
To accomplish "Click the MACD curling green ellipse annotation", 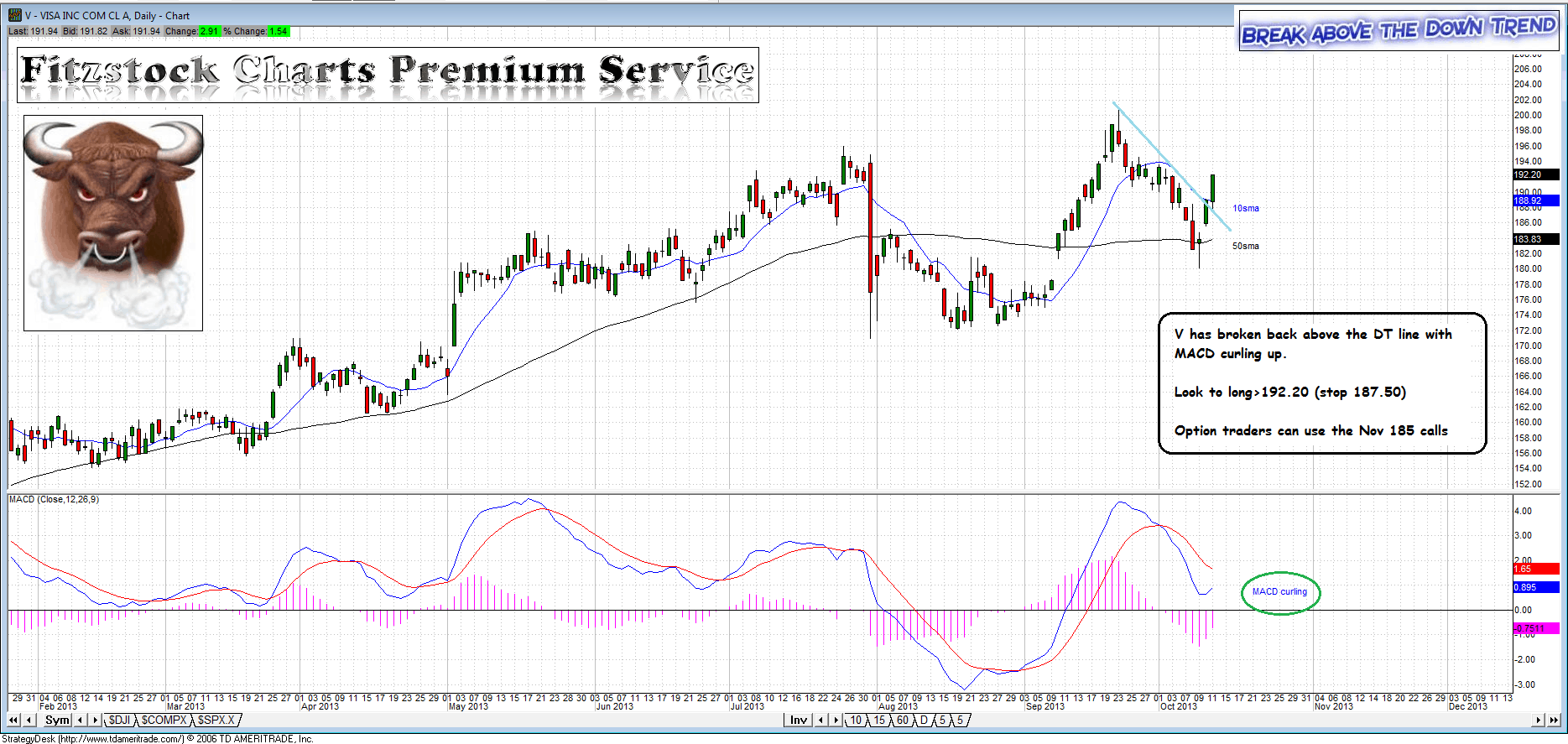I will pyautogui.click(x=1279, y=592).
